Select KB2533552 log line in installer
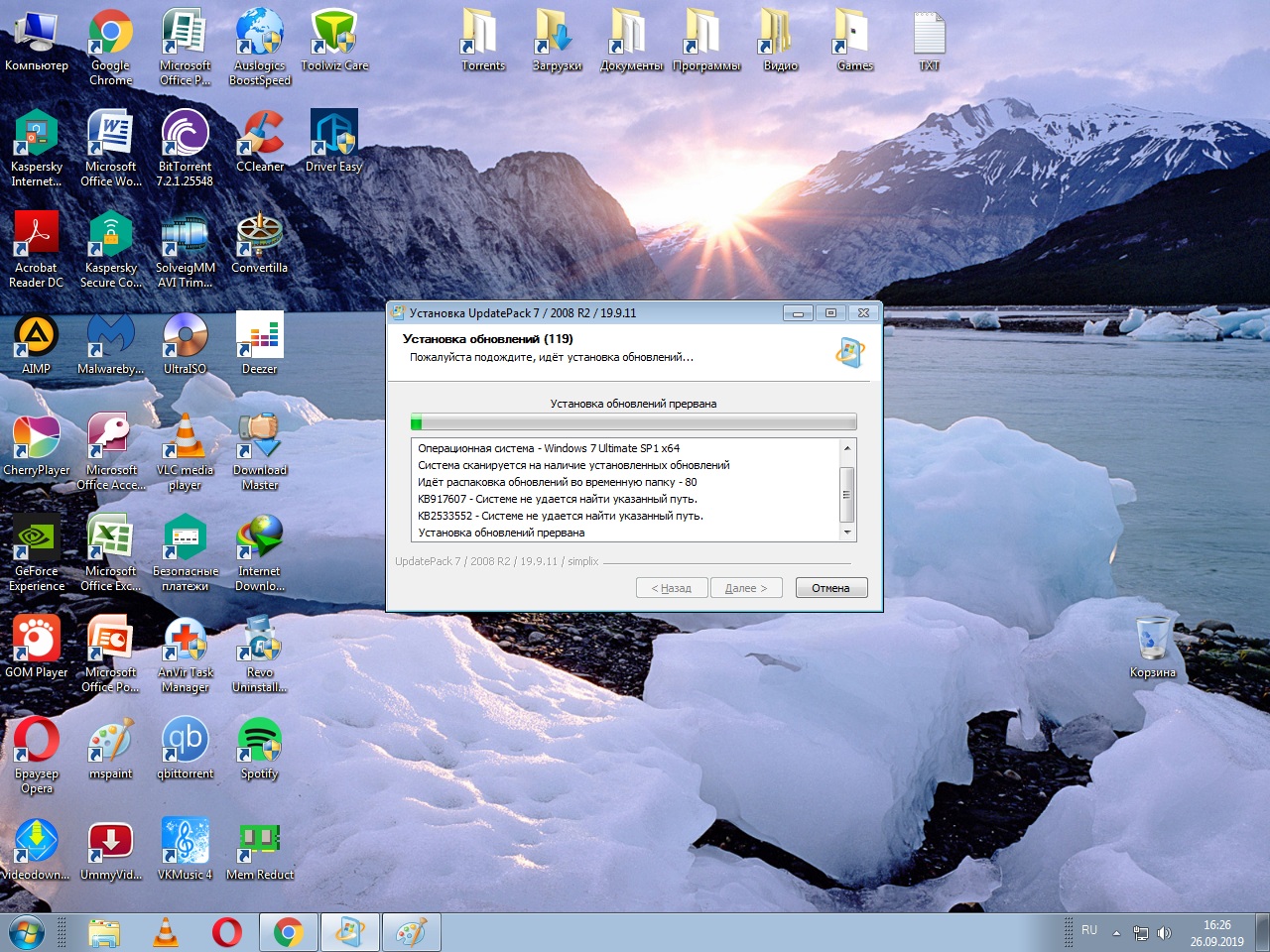This screenshot has width=1270, height=952. (561, 516)
